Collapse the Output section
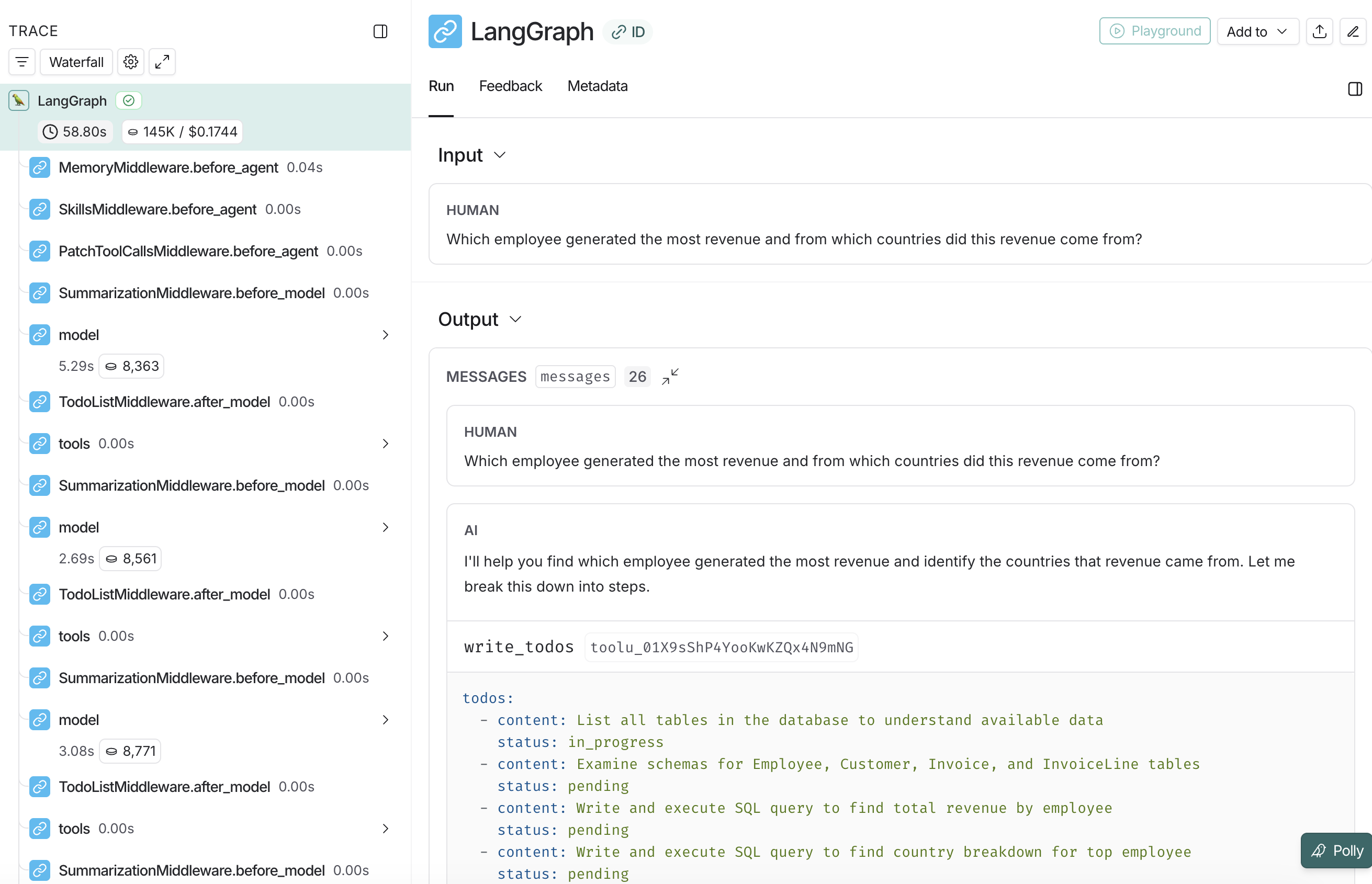The height and width of the screenshot is (884, 1372). [515, 319]
